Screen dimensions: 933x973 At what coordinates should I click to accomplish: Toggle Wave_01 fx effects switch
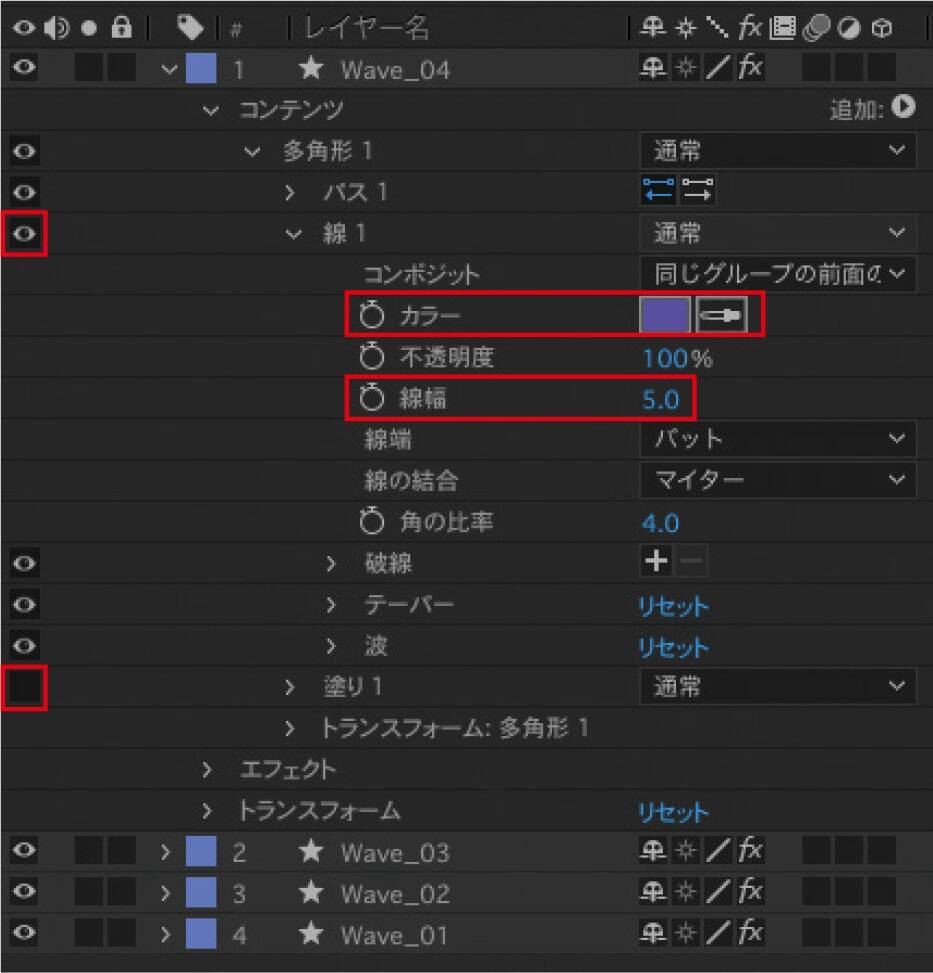point(750,932)
